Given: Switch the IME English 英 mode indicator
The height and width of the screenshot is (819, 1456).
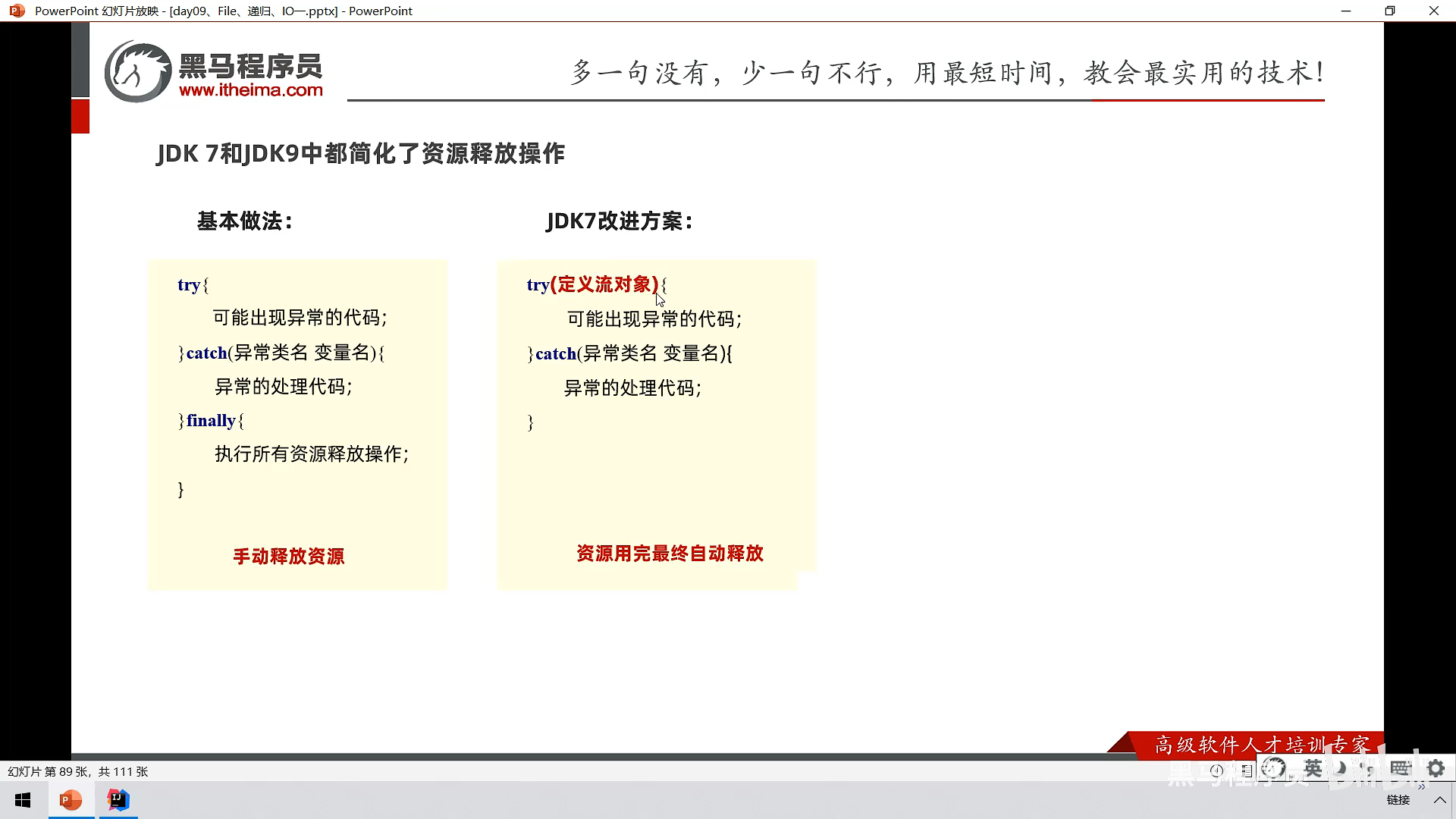Looking at the screenshot, I should tap(1313, 768).
